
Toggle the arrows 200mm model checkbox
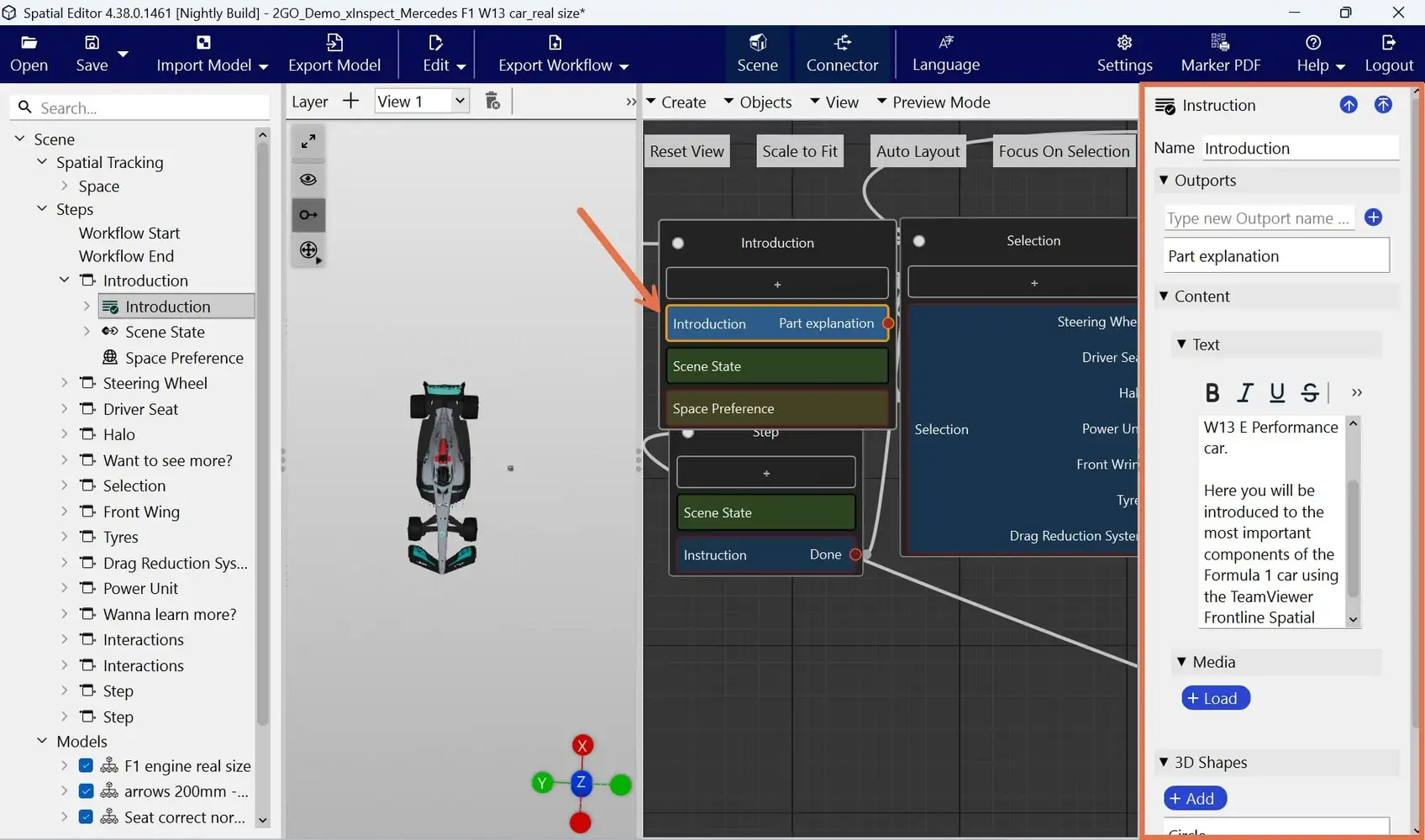coord(86,791)
